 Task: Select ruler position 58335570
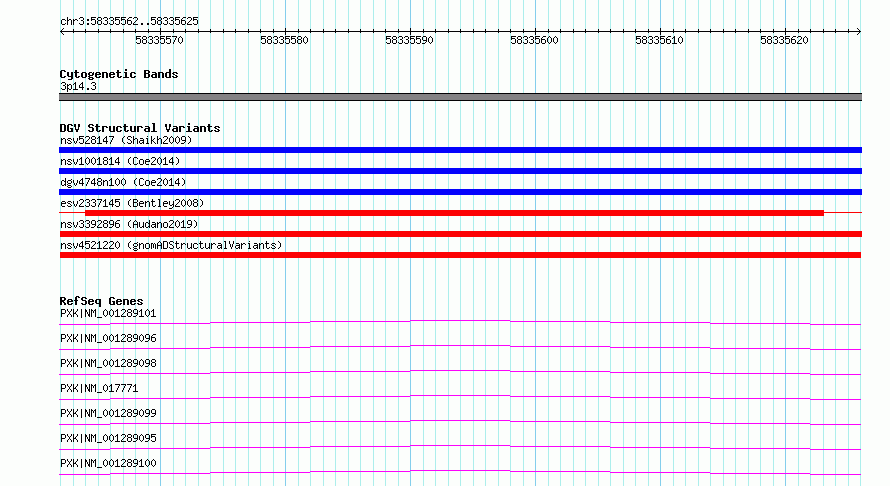[159, 40]
